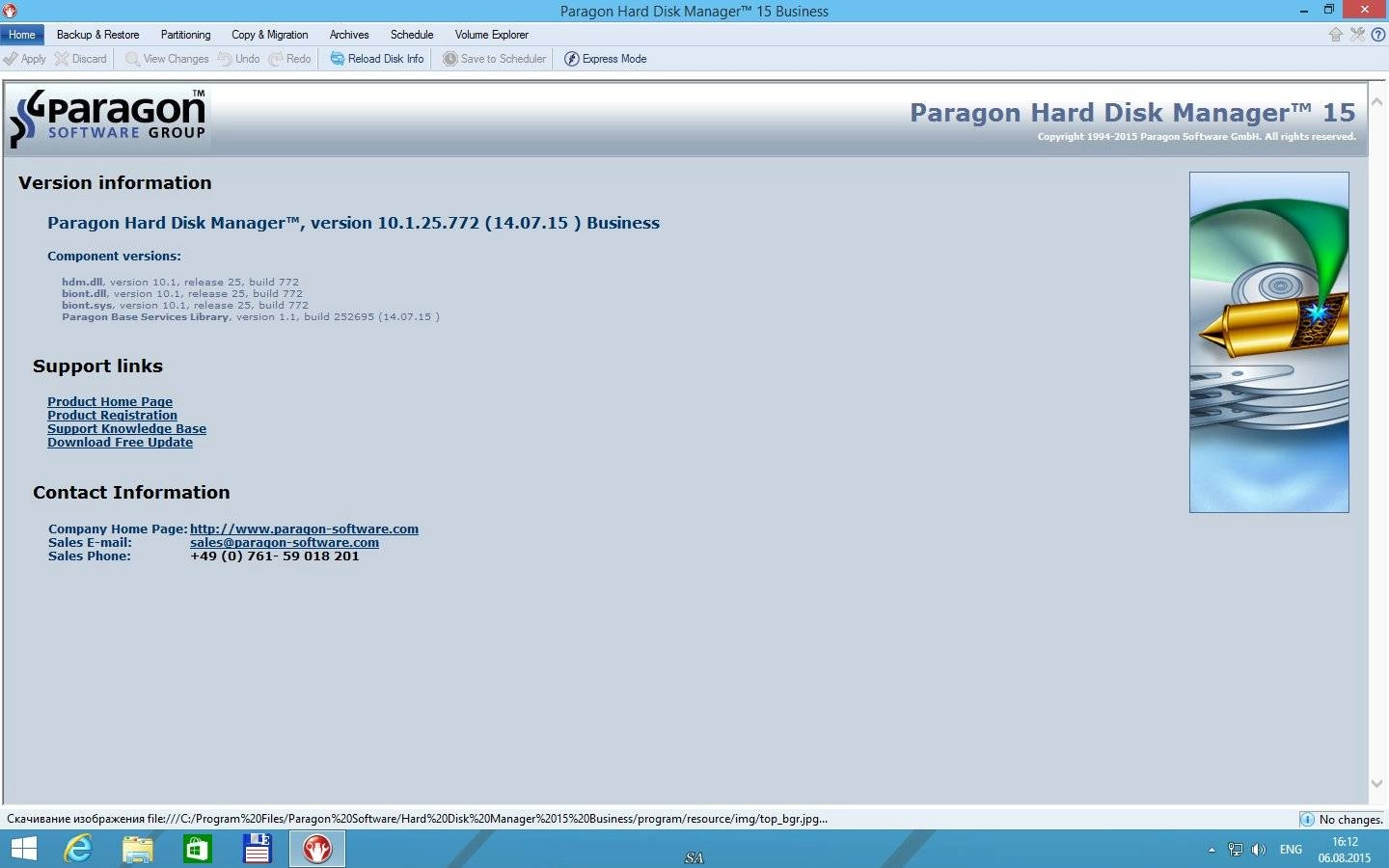The height and width of the screenshot is (868, 1389).
Task: Open Support Knowledge Base link
Action: pyautogui.click(x=126, y=429)
